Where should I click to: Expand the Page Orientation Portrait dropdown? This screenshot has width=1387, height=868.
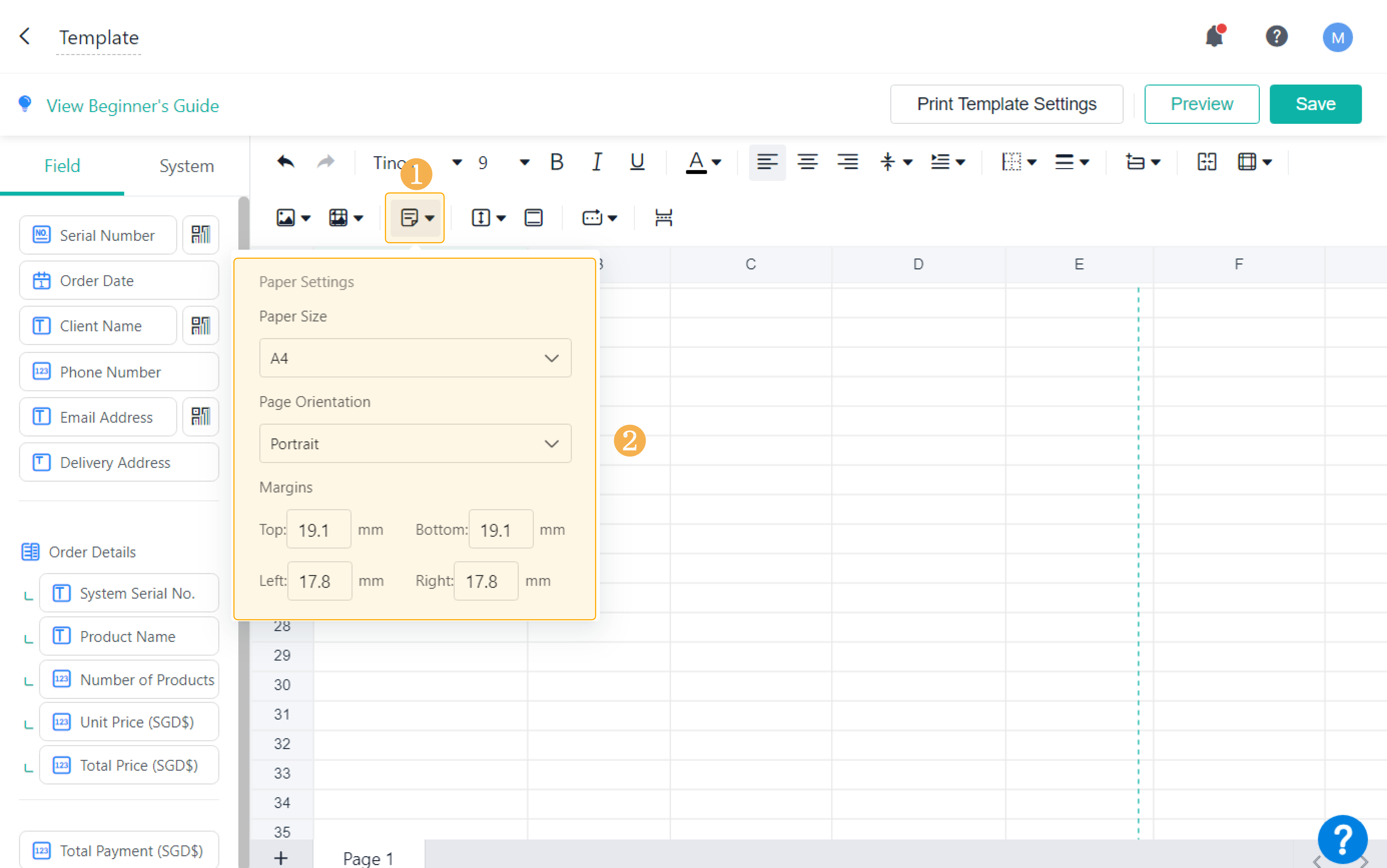[x=415, y=444]
